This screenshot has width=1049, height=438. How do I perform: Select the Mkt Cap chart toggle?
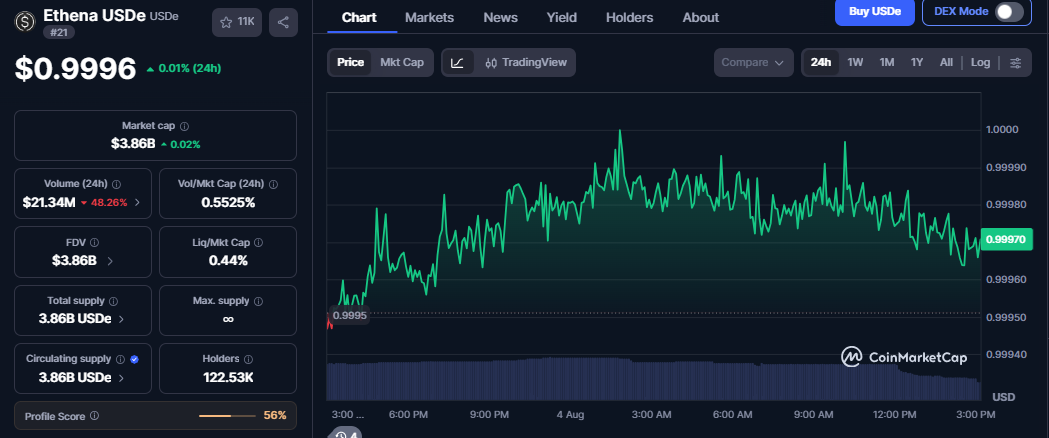(x=402, y=62)
